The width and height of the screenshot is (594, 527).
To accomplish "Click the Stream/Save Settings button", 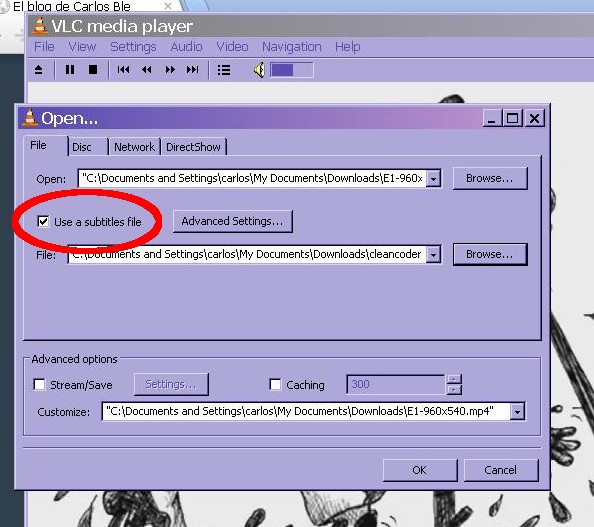I will tap(171, 384).
